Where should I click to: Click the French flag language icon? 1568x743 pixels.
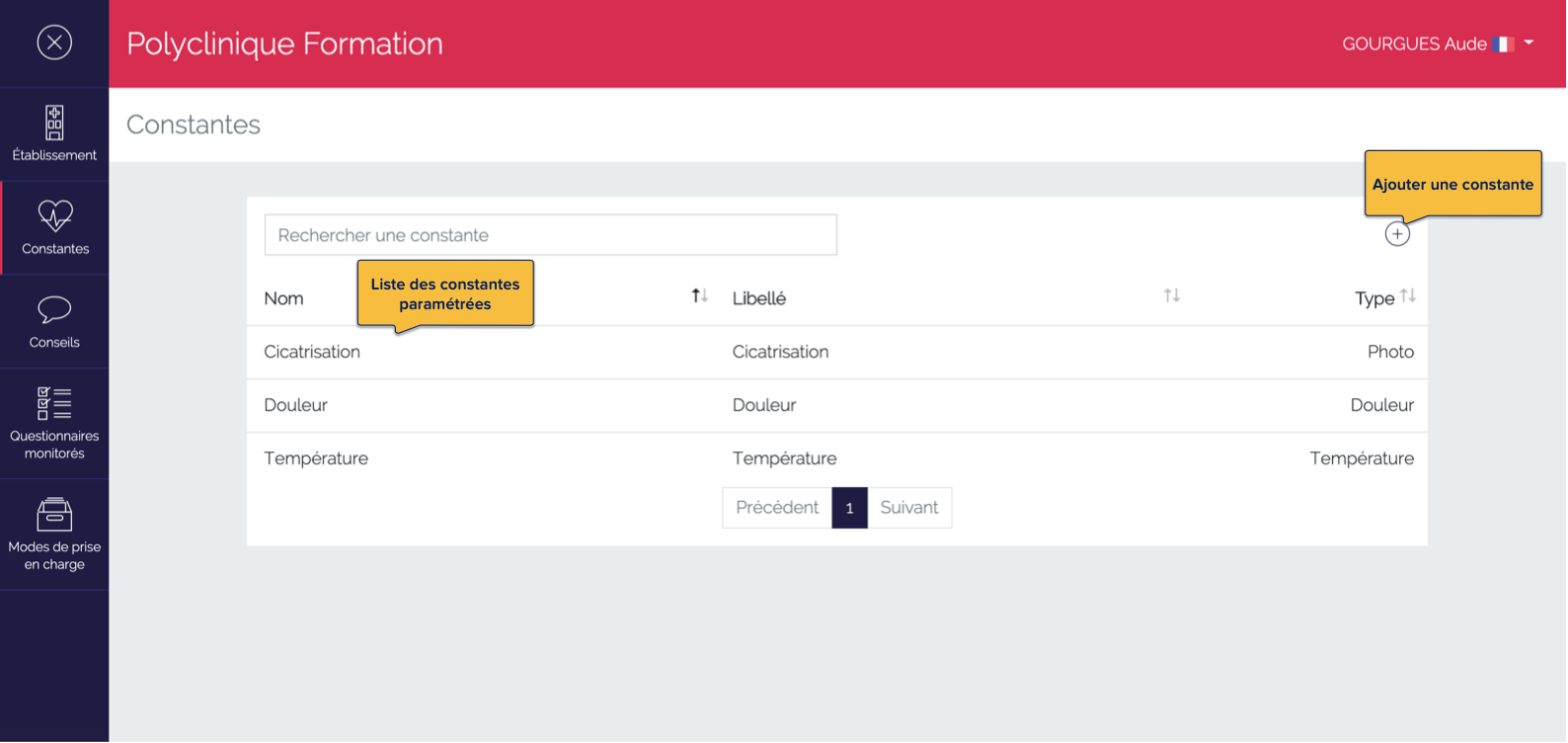1503,44
